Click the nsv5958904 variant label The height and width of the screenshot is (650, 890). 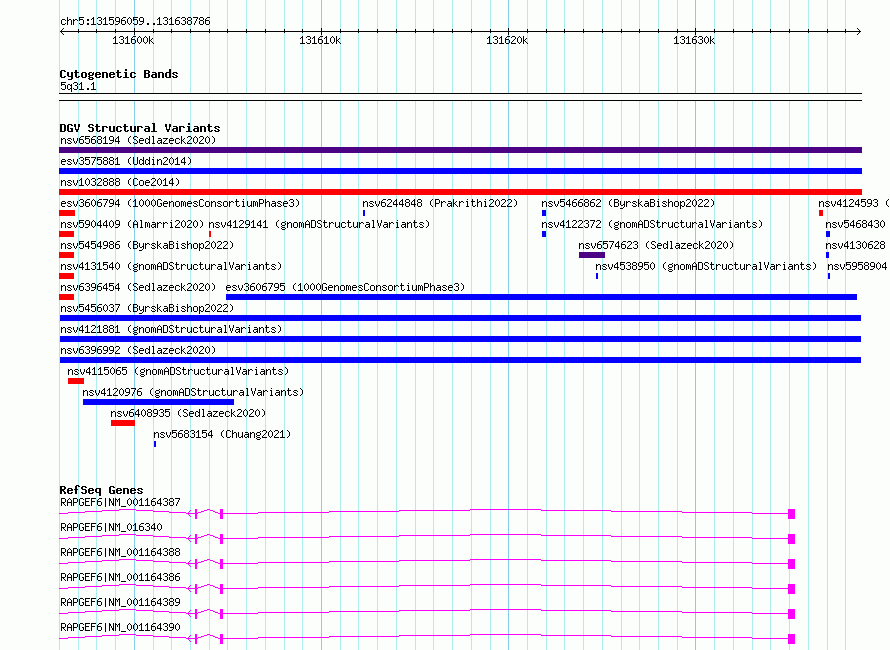click(857, 266)
